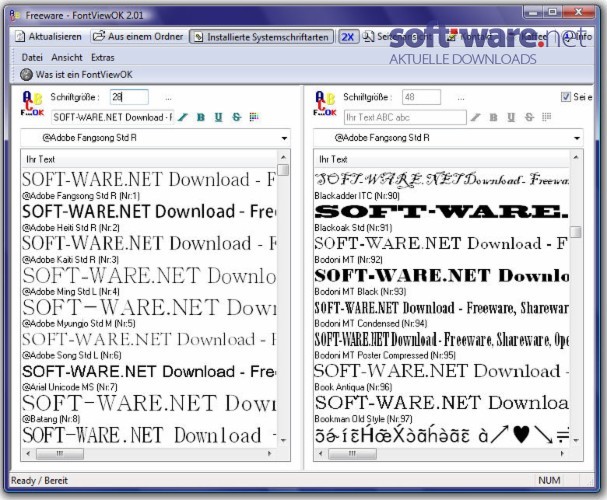Image resolution: width=607 pixels, height=500 pixels.
Task: Click the bold B icon in the right pane
Action: [493, 117]
